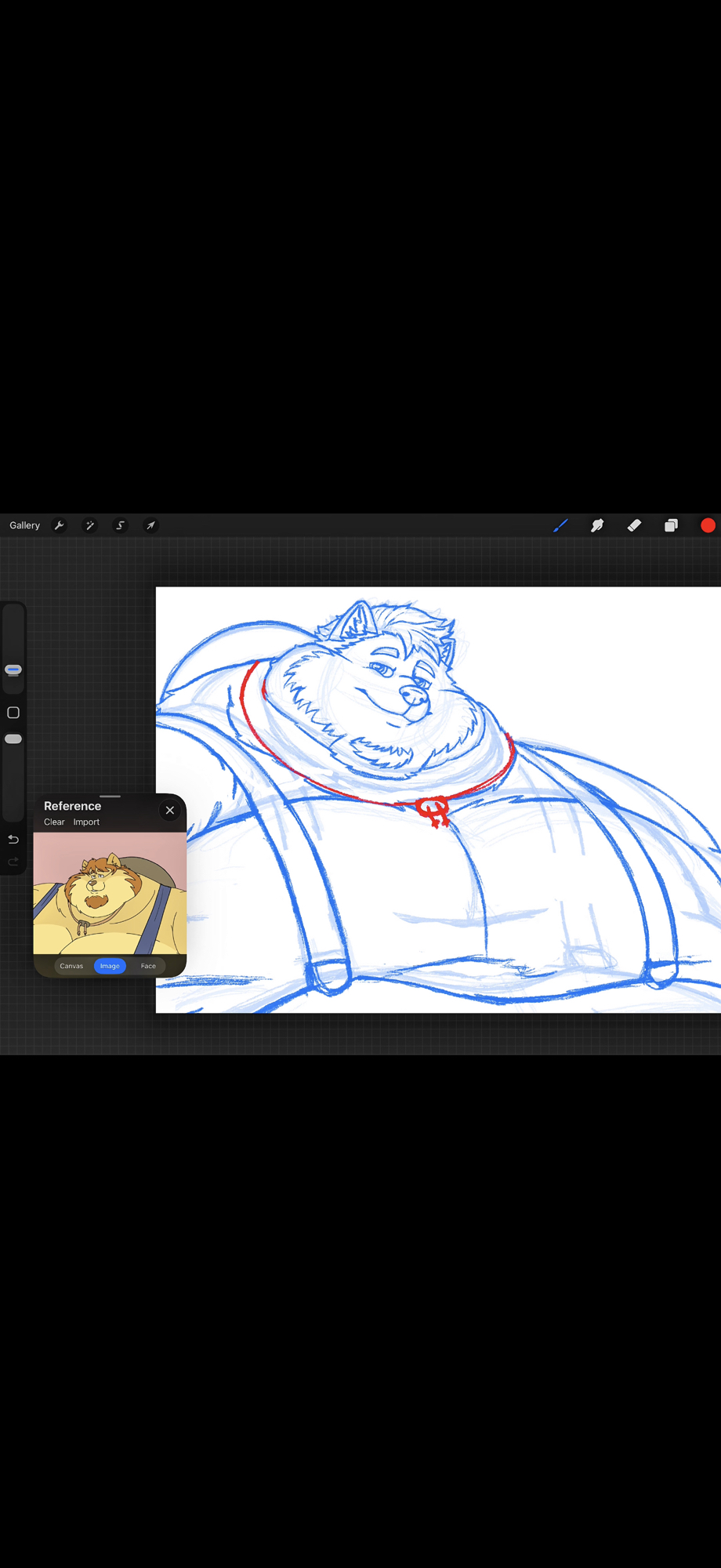Image resolution: width=721 pixels, height=1568 pixels.
Task: Click the Reference panel title
Action: point(72,806)
